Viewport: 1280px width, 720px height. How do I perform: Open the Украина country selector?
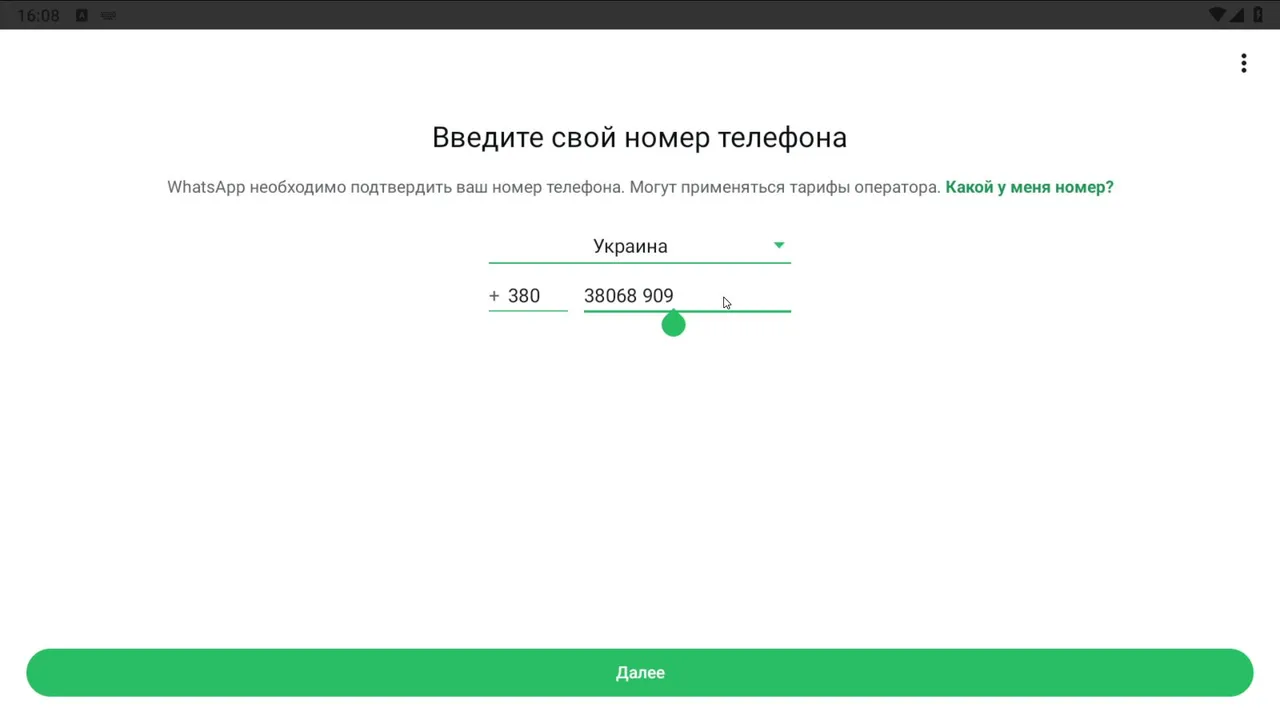tap(639, 246)
